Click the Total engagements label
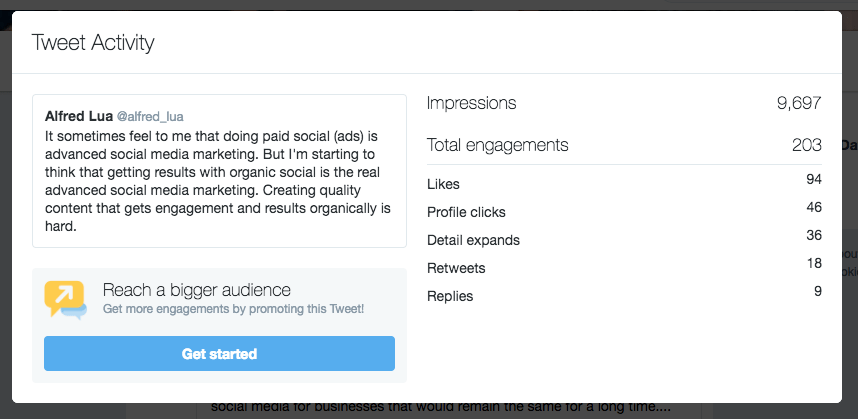The image size is (858, 419). [497, 145]
